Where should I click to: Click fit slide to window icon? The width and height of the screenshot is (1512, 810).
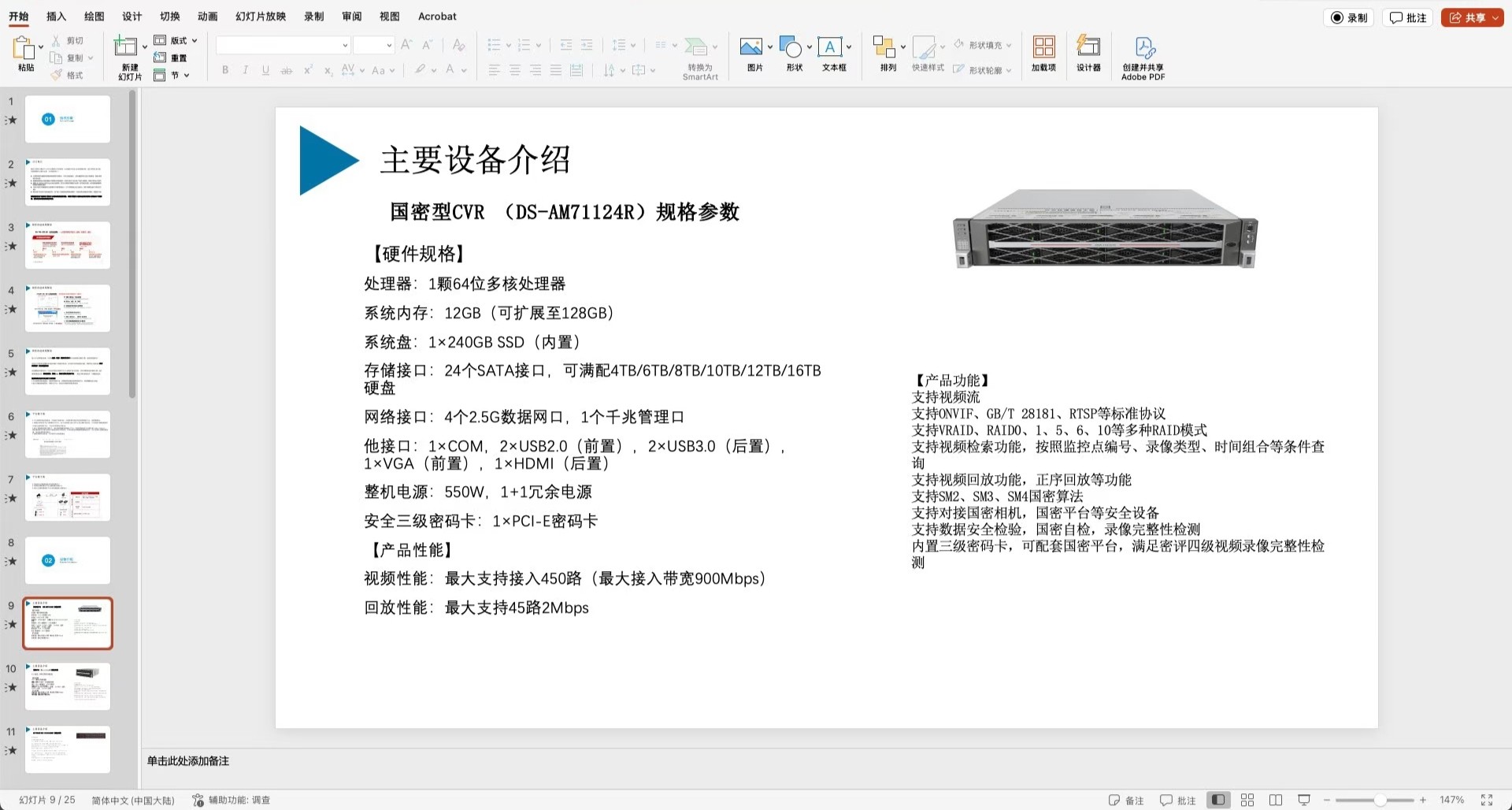pos(1486,800)
